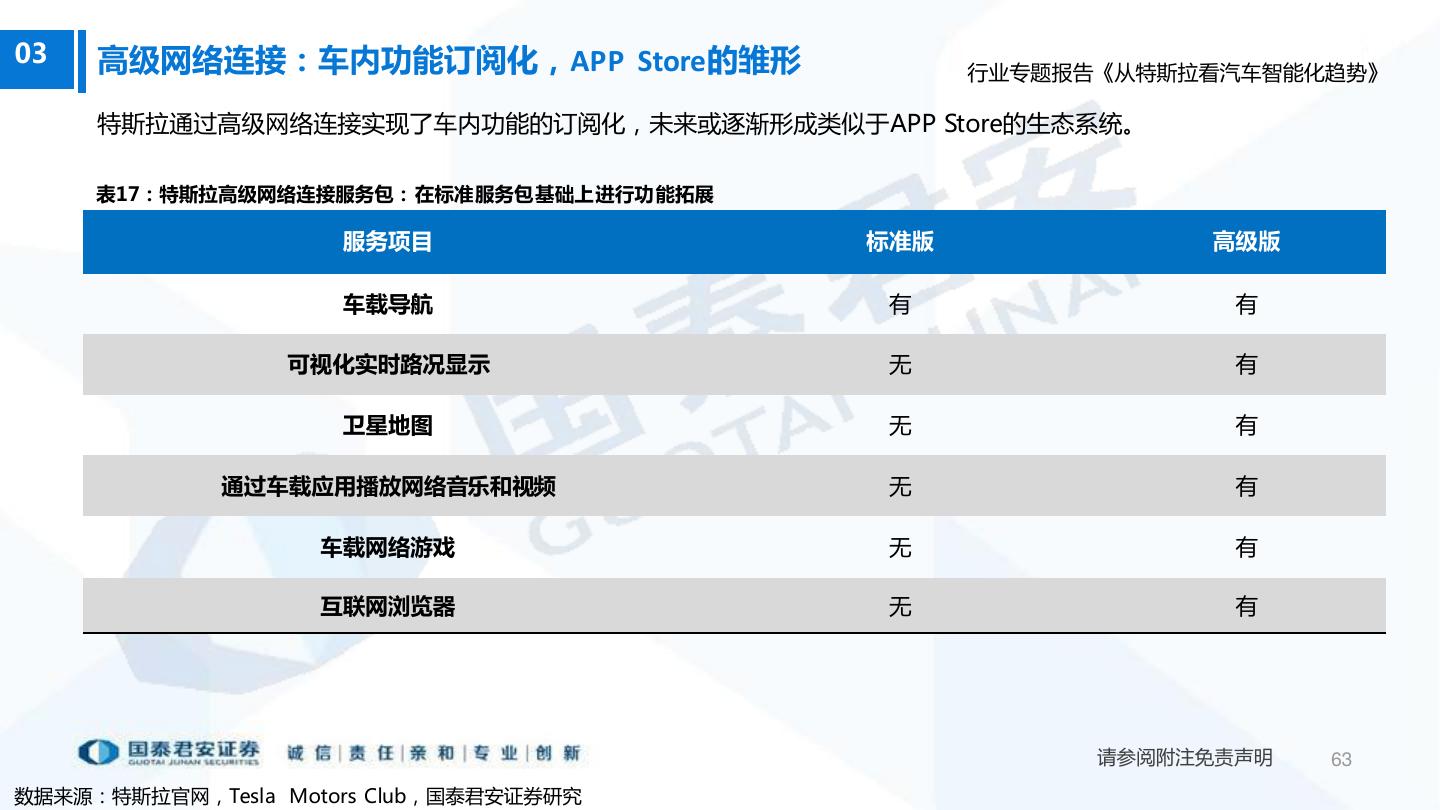Click the 高级版 value for 车载导航
Viewport: 1440px width, 810px height.
coord(1246,304)
